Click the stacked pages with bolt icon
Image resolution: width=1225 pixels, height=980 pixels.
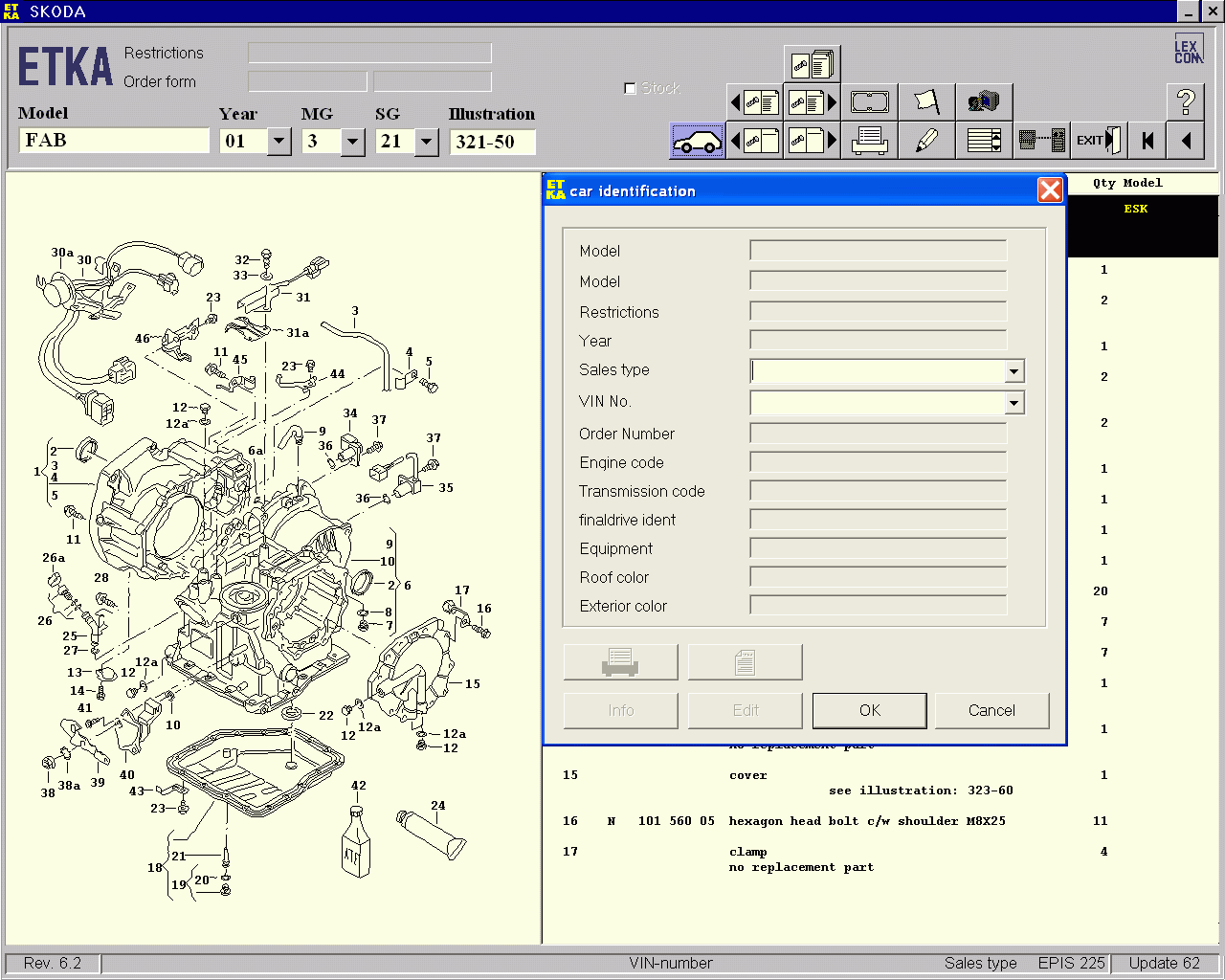click(813, 64)
